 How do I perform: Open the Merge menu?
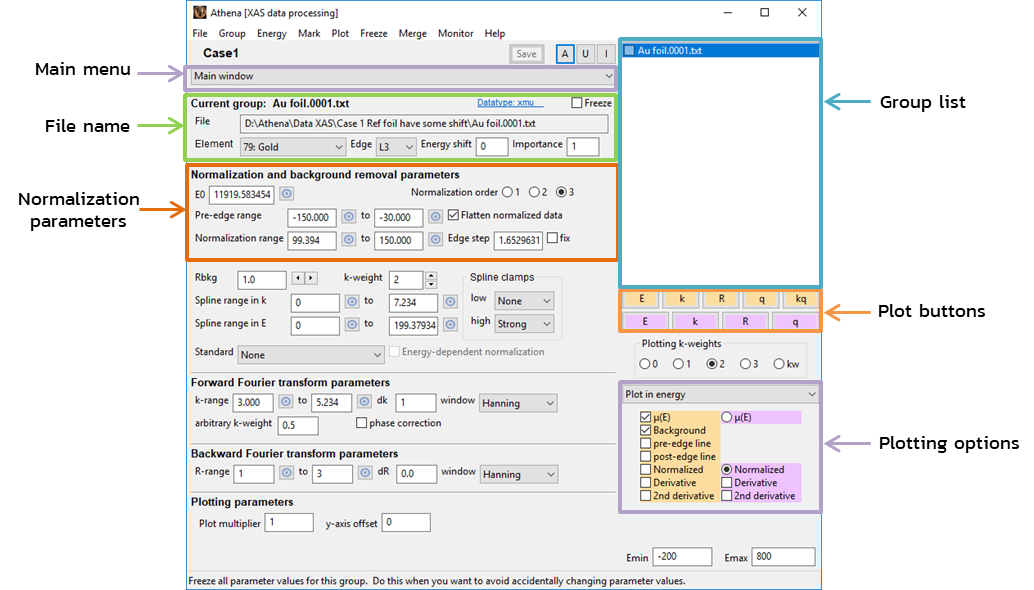pyautogui.click(x=413, y=33)
